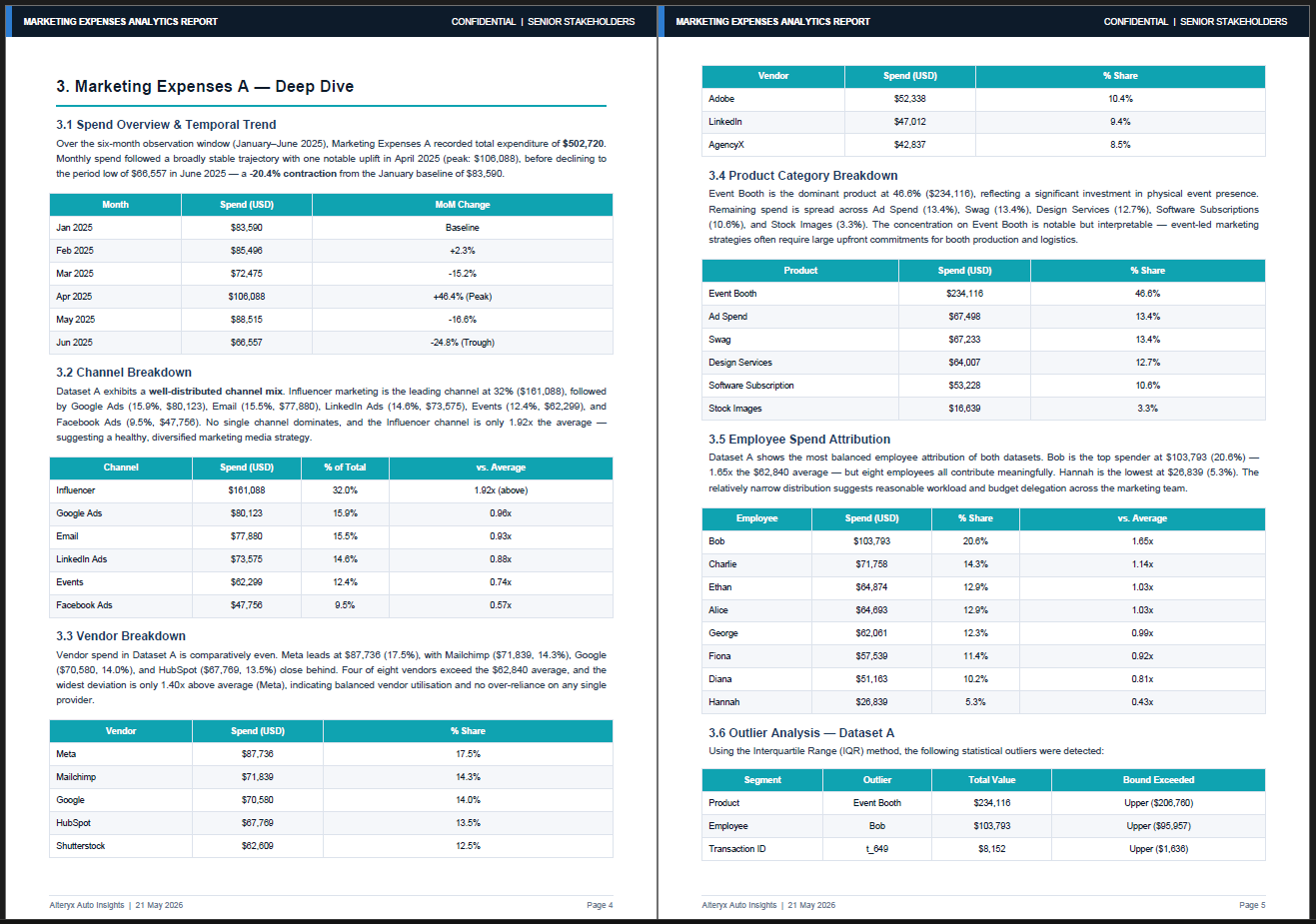1316x924 pixels.
Task: Select the '0.57x' cell in Facebook Ads row
Action: click(501, 605)
